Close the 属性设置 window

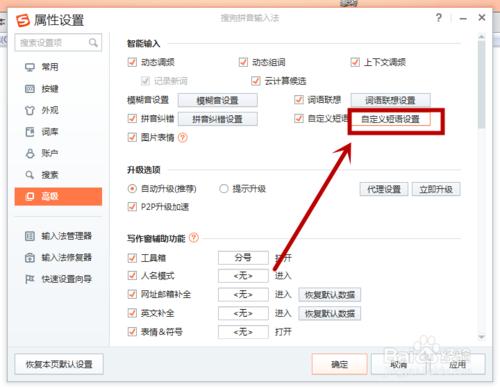482,18
